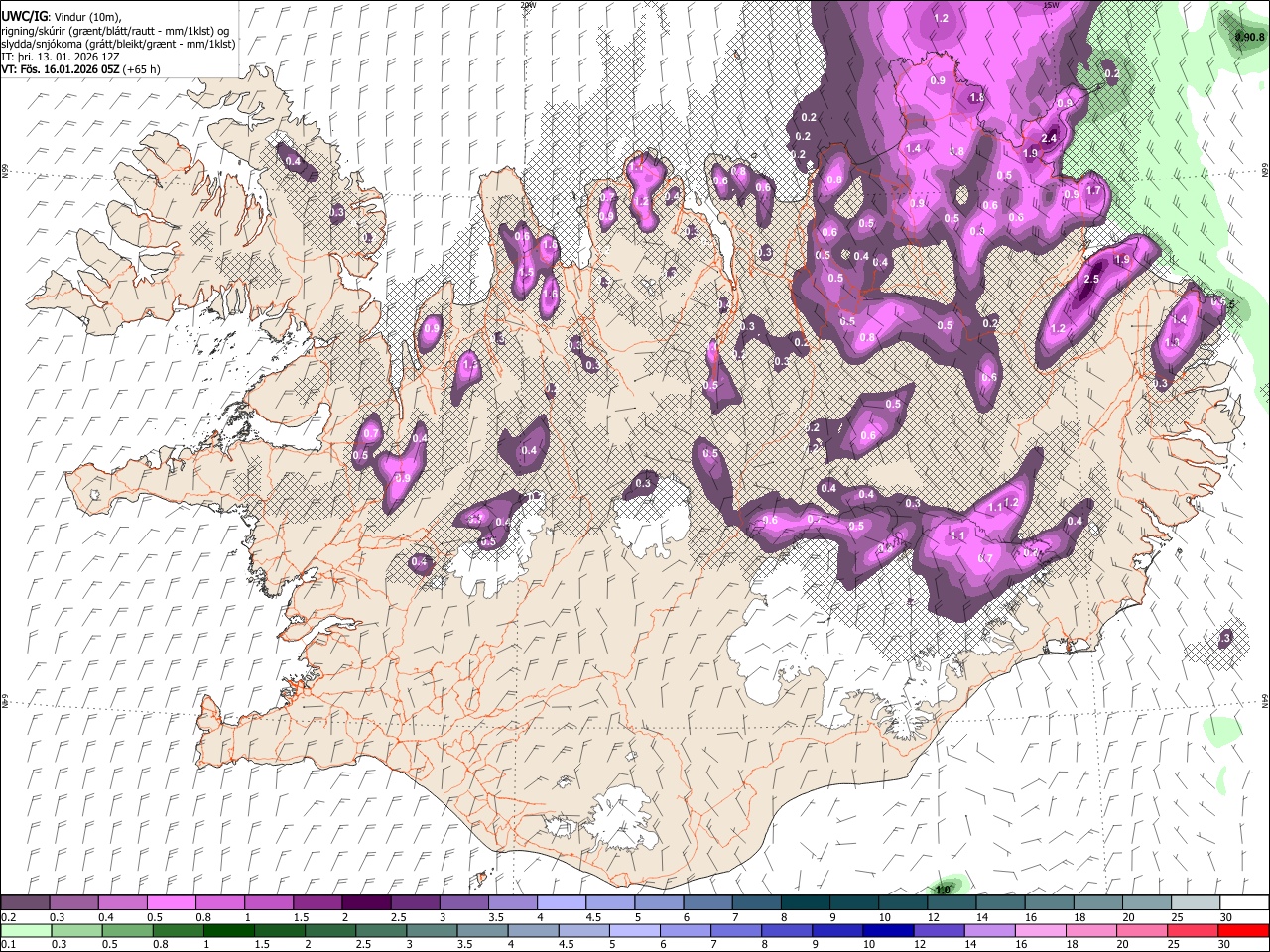Click the 'slydda/snjókoma' description line
1270x952 pixels.
(x=118, y=44)
